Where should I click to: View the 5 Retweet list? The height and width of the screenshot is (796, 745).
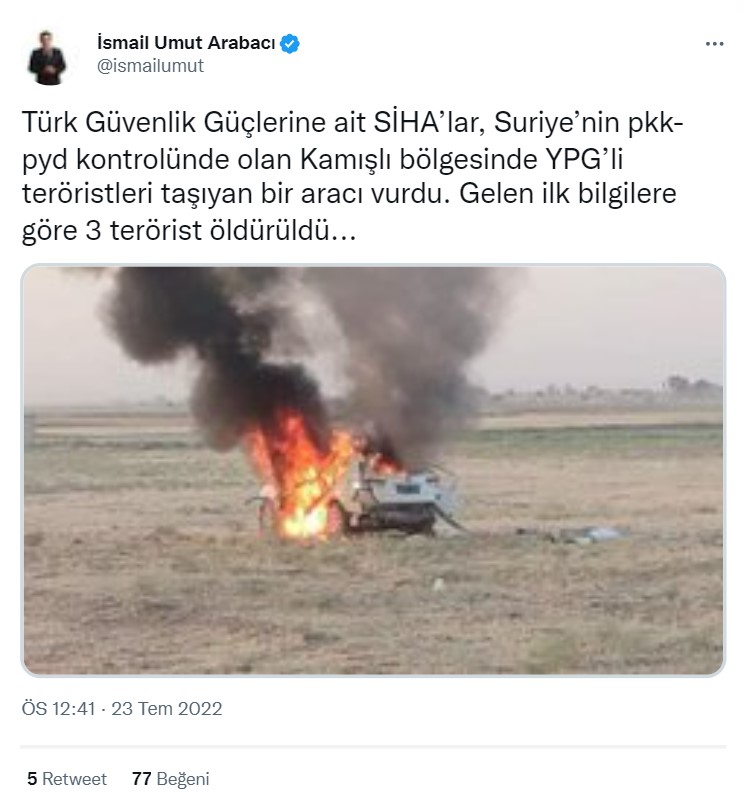pos(67,779)
